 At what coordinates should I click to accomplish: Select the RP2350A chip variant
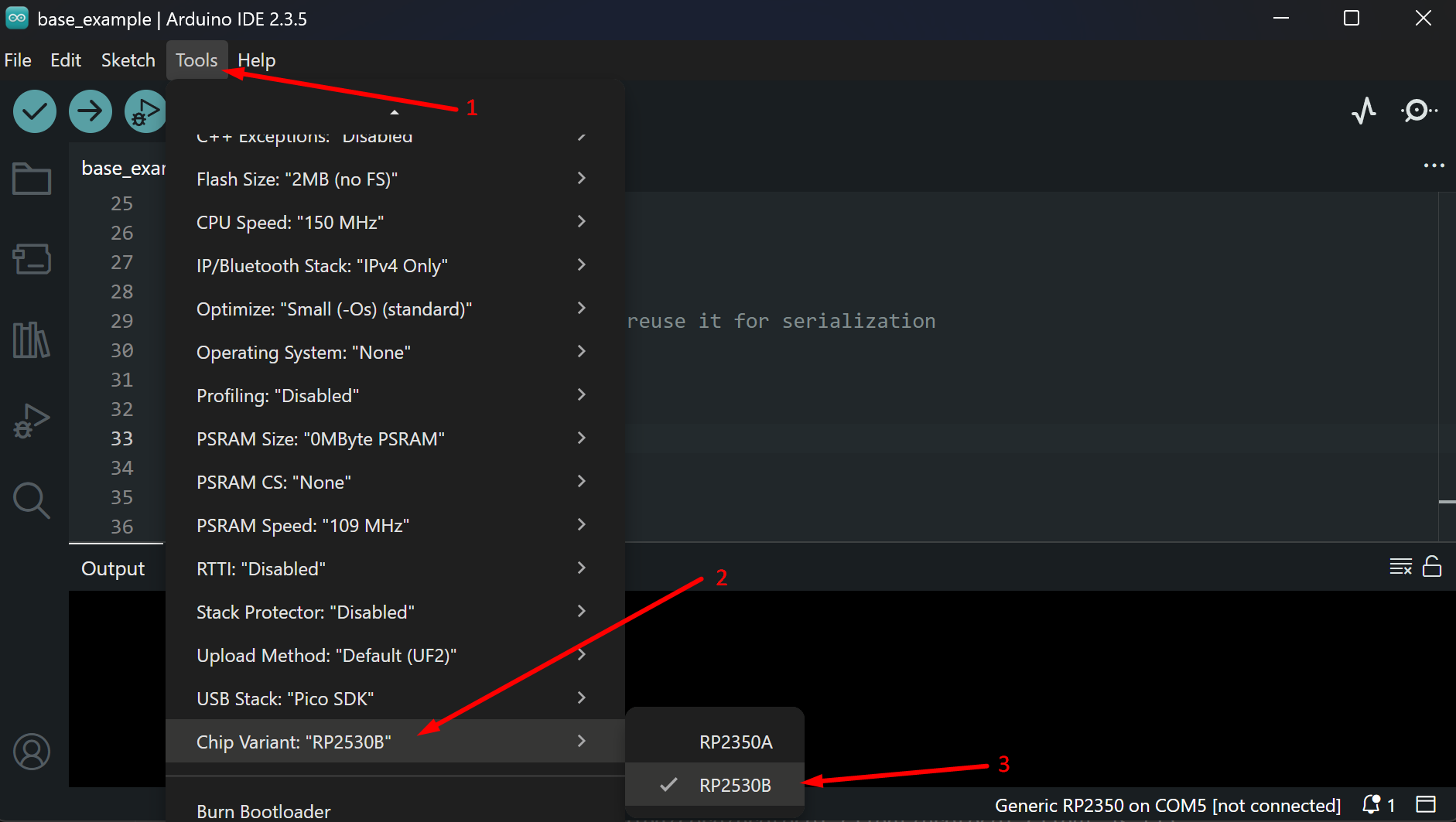click(735, 742)
